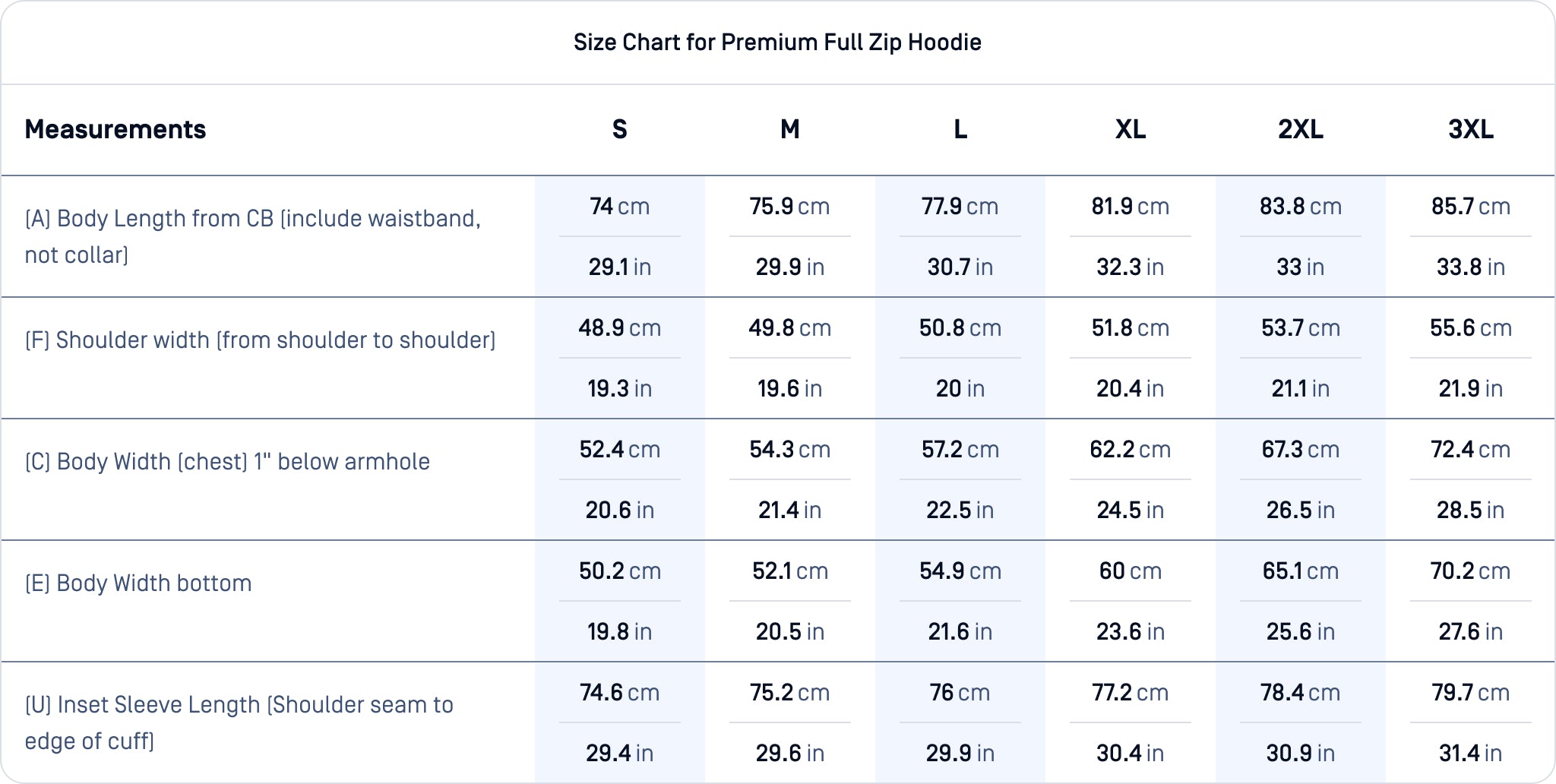1556x784 pixels.
Task: Click the L size column header
Action: tap(960, 130)
